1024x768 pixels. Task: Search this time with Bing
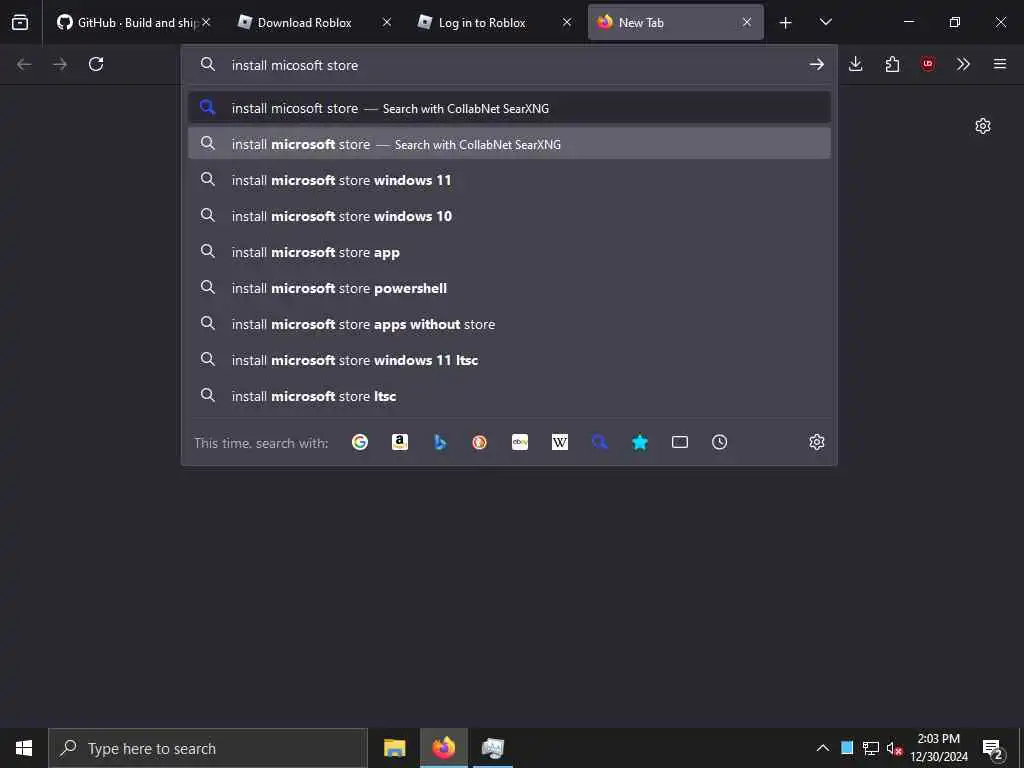point(440,442)
